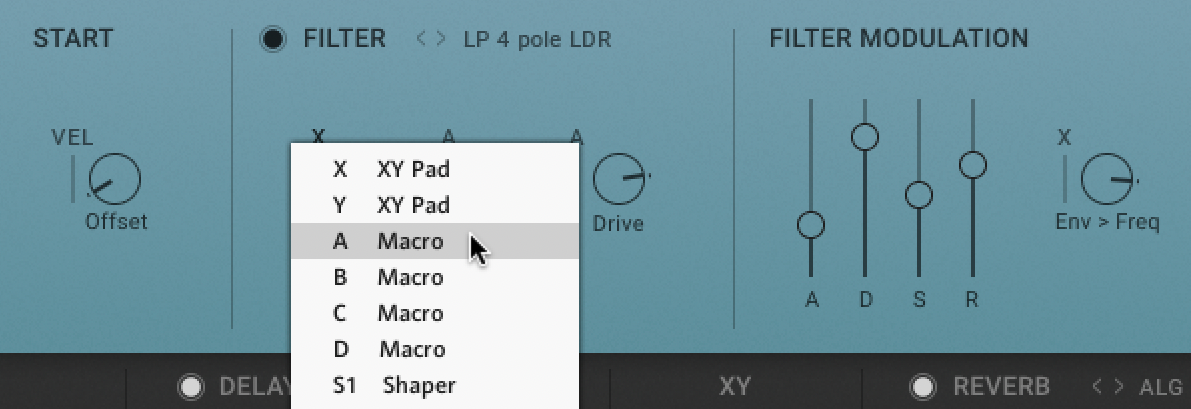1191x409 pixels.
Task: Open the ALG reverb algorithm selector
Action: [x=1160, y=387]
